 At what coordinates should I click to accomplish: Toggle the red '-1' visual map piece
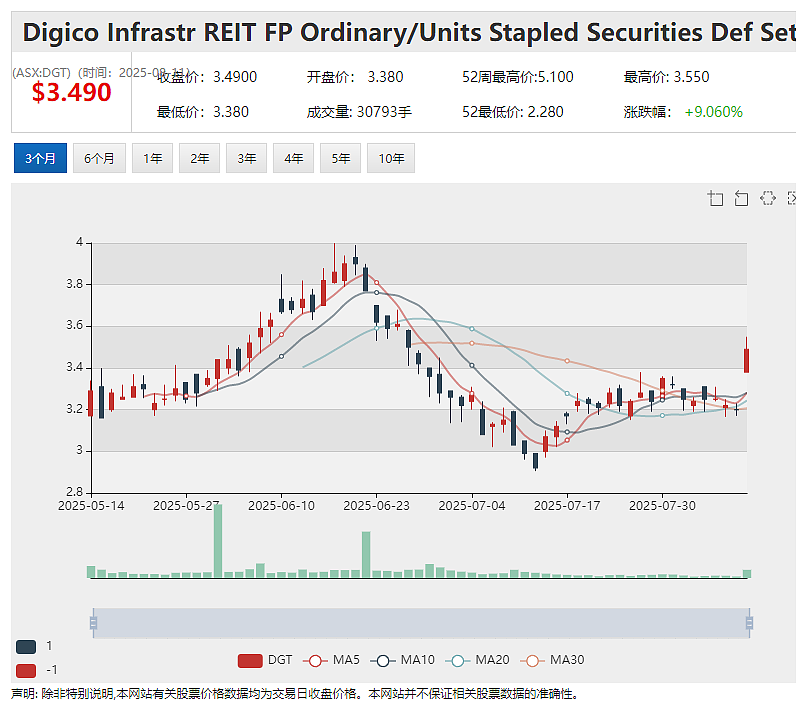26,671
